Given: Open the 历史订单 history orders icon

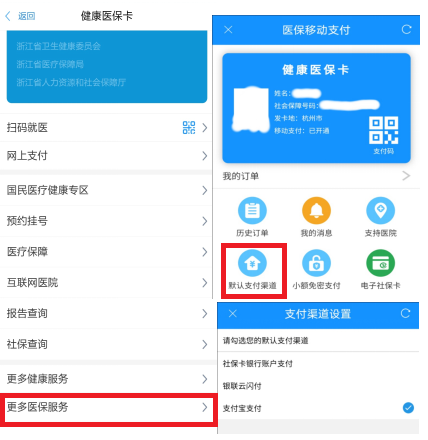Looking at the screenshot, I should [x=252, y=211].
